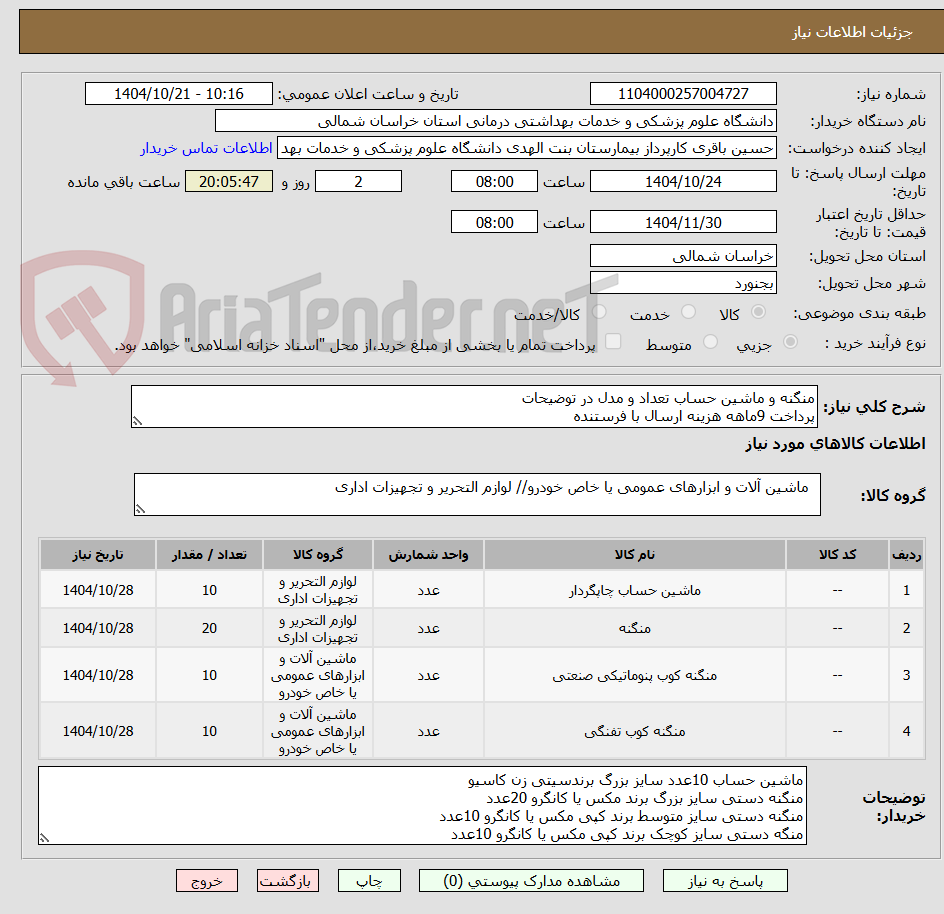Click the remaining days field showing 2
Image resolution: width=944 pixels, height=914 pixels.
[358, 181]
